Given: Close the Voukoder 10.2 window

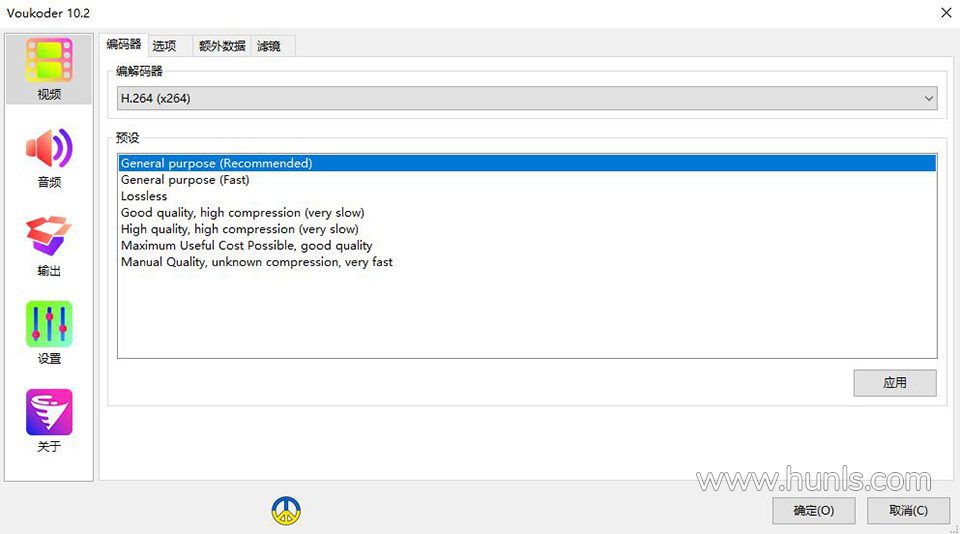Looking at the screenshot, I should coord(946,13).
